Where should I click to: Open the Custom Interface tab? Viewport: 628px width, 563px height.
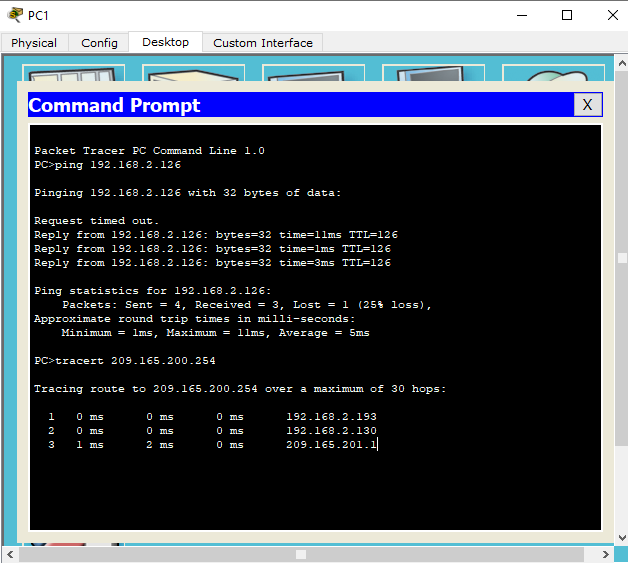(263, 43)
